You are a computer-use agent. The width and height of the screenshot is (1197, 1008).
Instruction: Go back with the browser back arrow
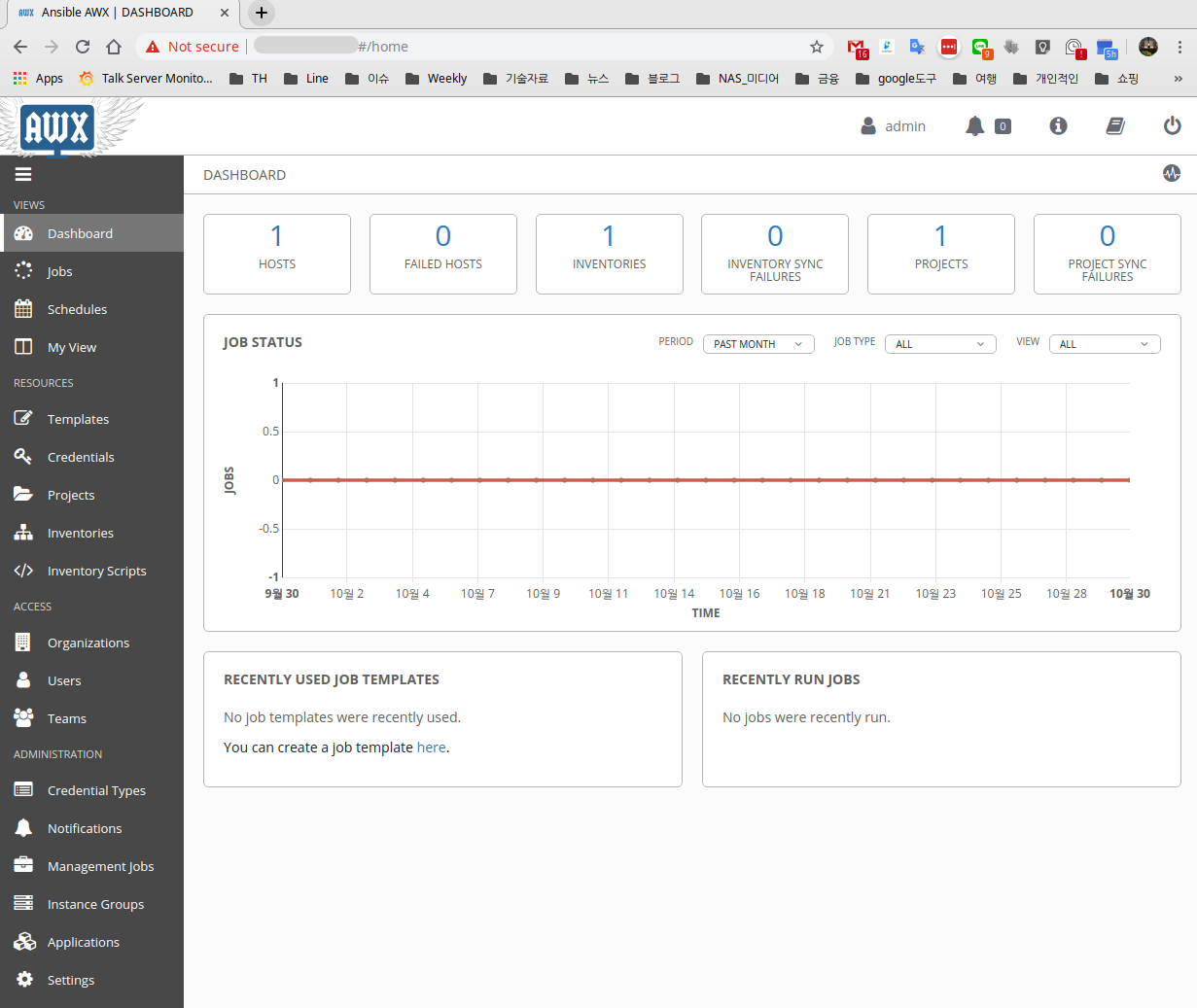(20, 47)
